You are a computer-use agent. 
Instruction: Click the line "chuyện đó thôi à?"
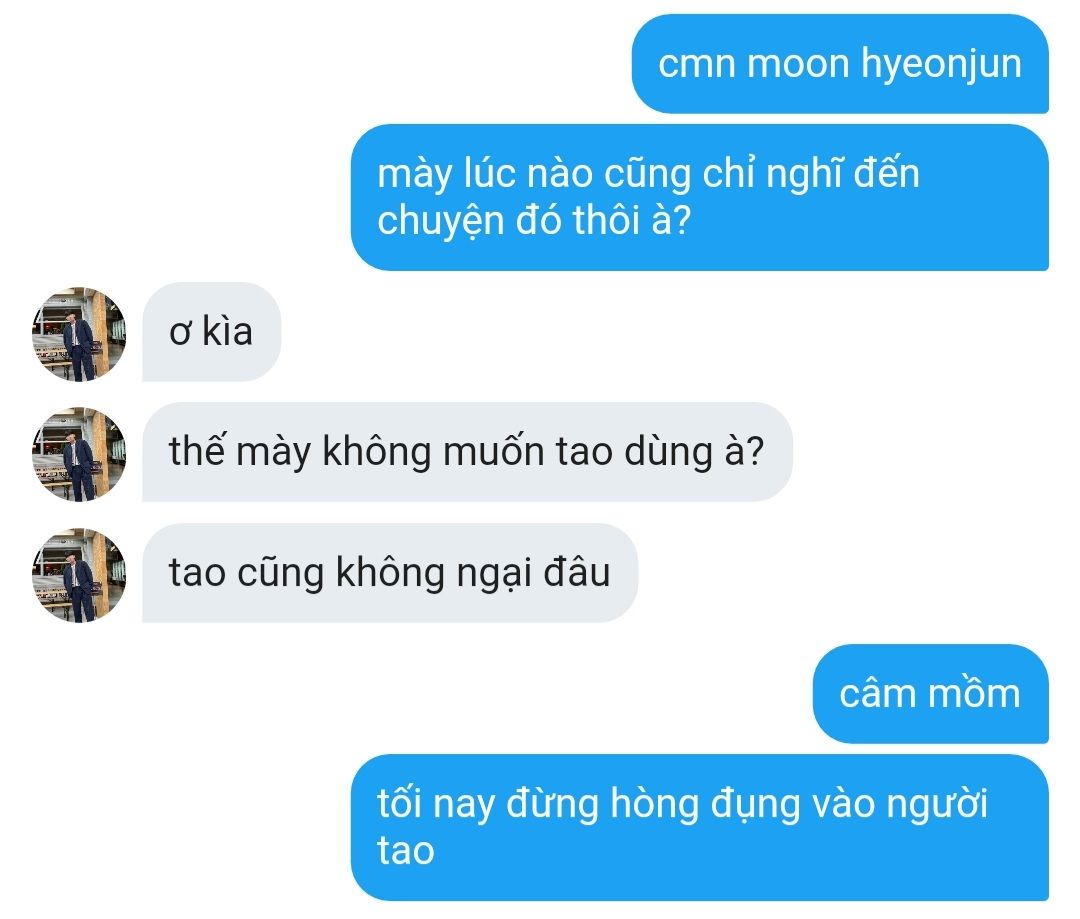point(534,221)
